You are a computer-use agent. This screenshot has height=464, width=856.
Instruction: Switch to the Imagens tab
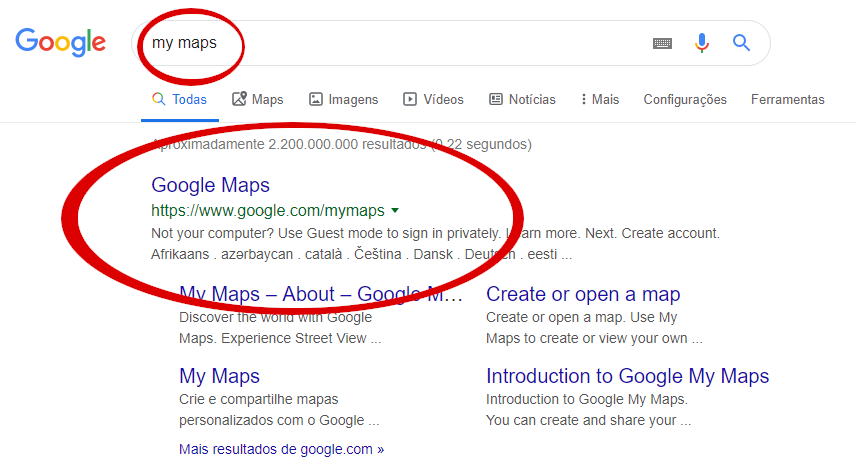pos(343,99)
